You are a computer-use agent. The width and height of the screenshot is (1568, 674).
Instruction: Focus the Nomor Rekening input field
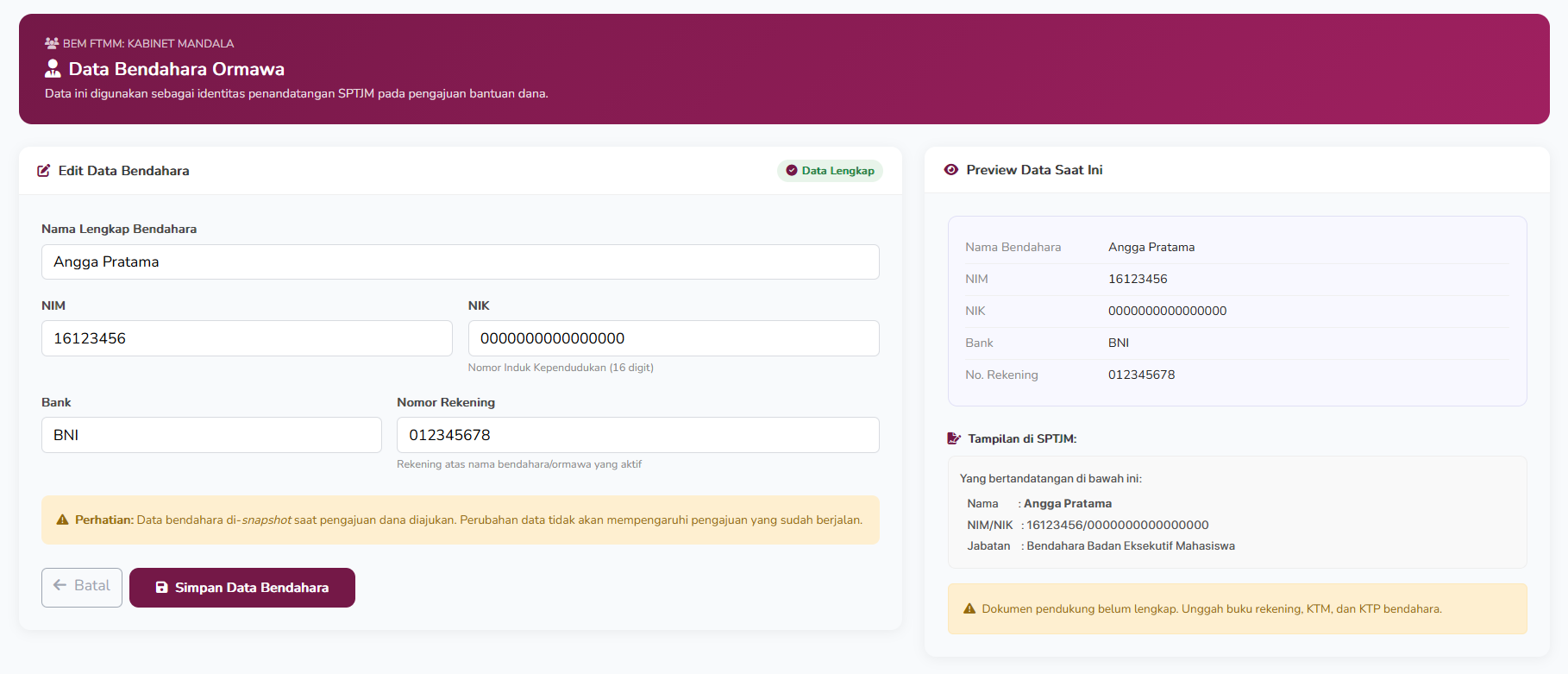638,435
